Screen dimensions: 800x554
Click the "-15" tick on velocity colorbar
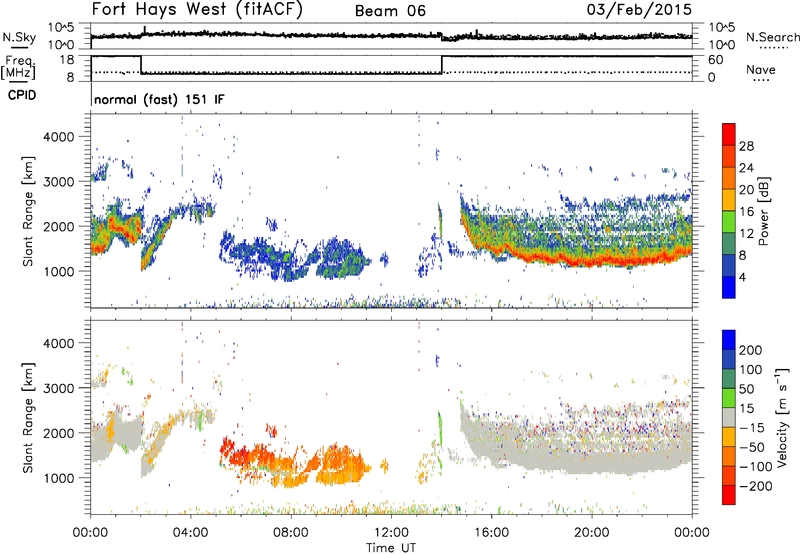751,427
